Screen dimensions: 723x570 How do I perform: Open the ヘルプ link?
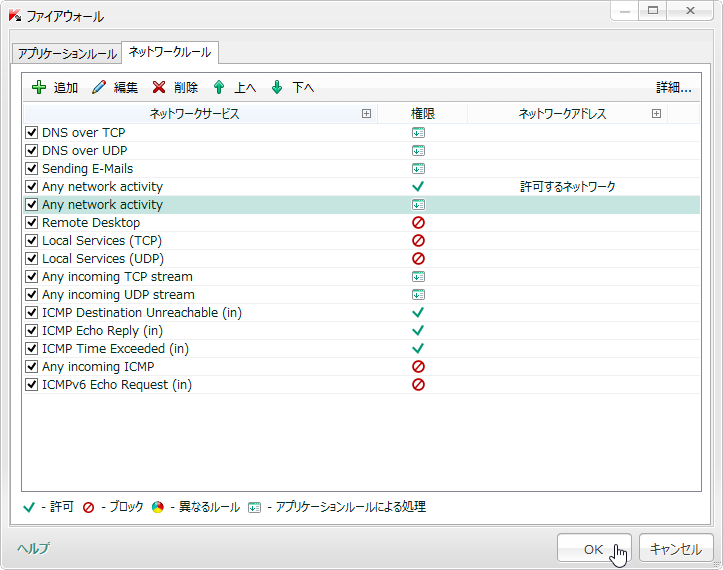[33, 548]
